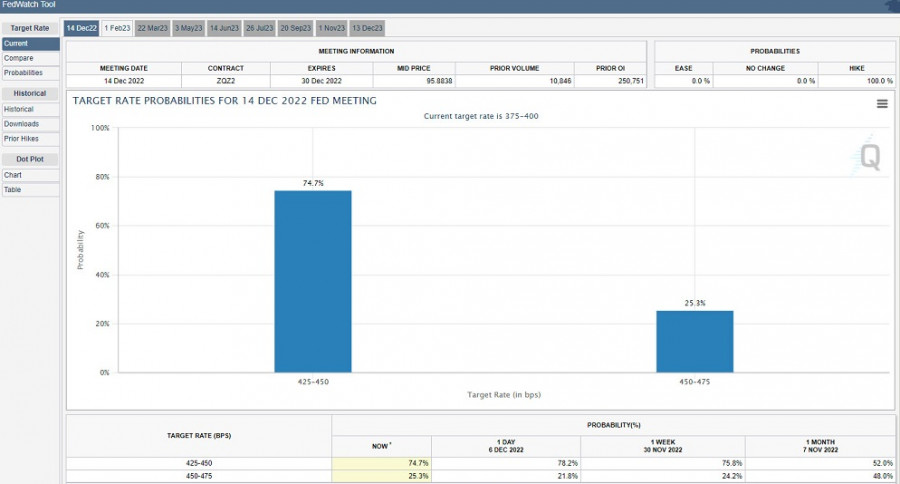The image size is (900, 484).
Task: Click Current in Target Rate sidebar
Action: click(30, 44)
